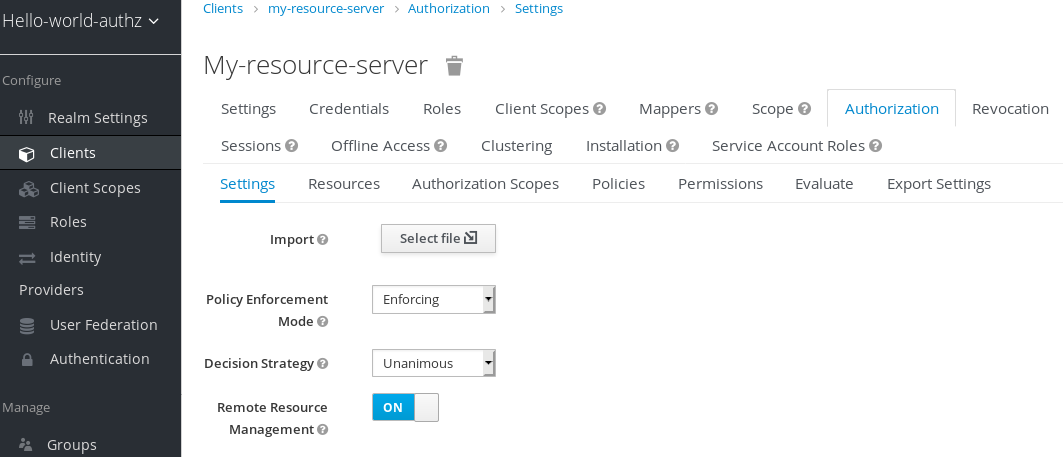Open the client Roles tab

click(x=442, y=108)
